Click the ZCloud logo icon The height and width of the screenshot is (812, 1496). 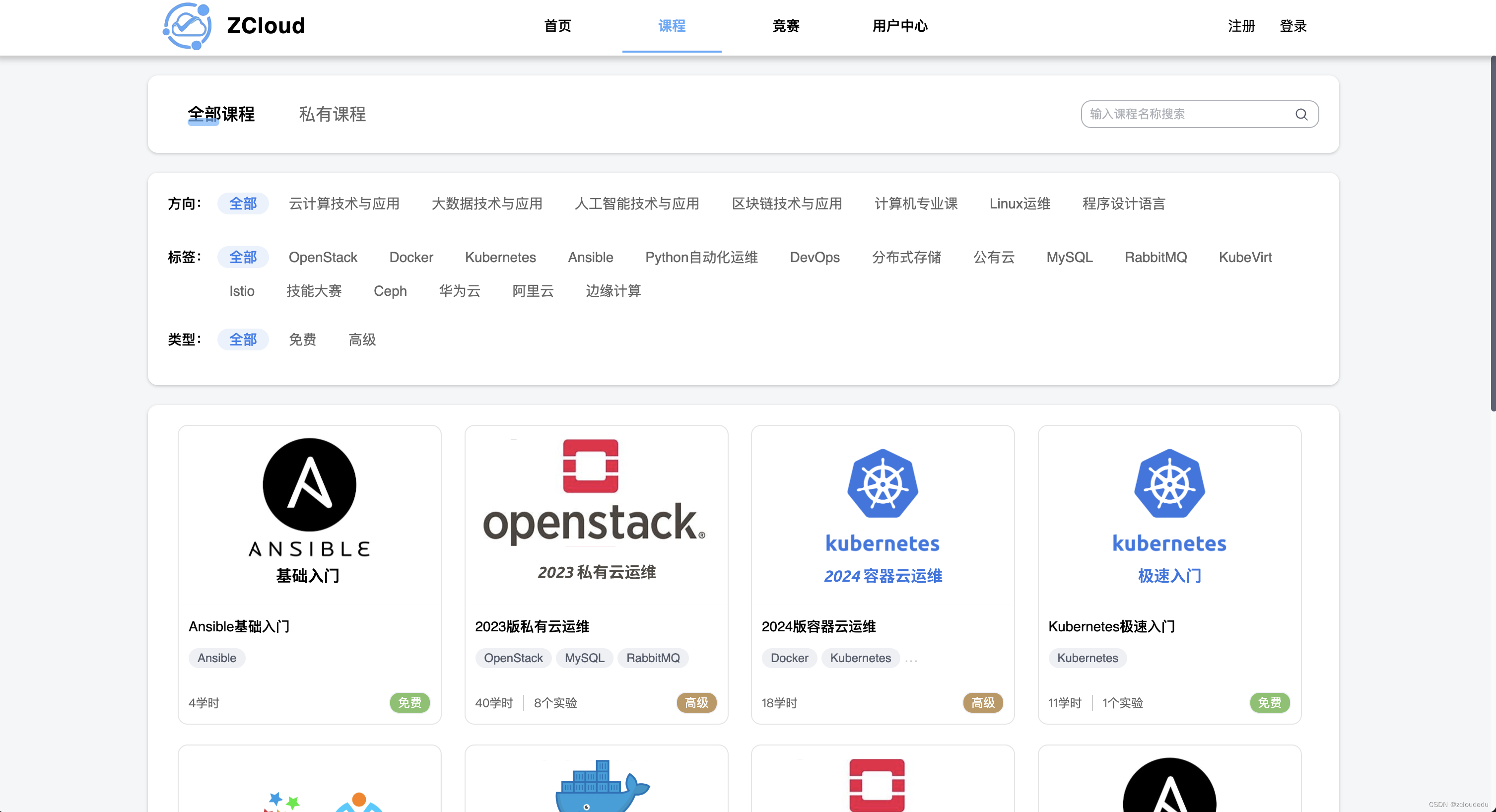[187, 25]
